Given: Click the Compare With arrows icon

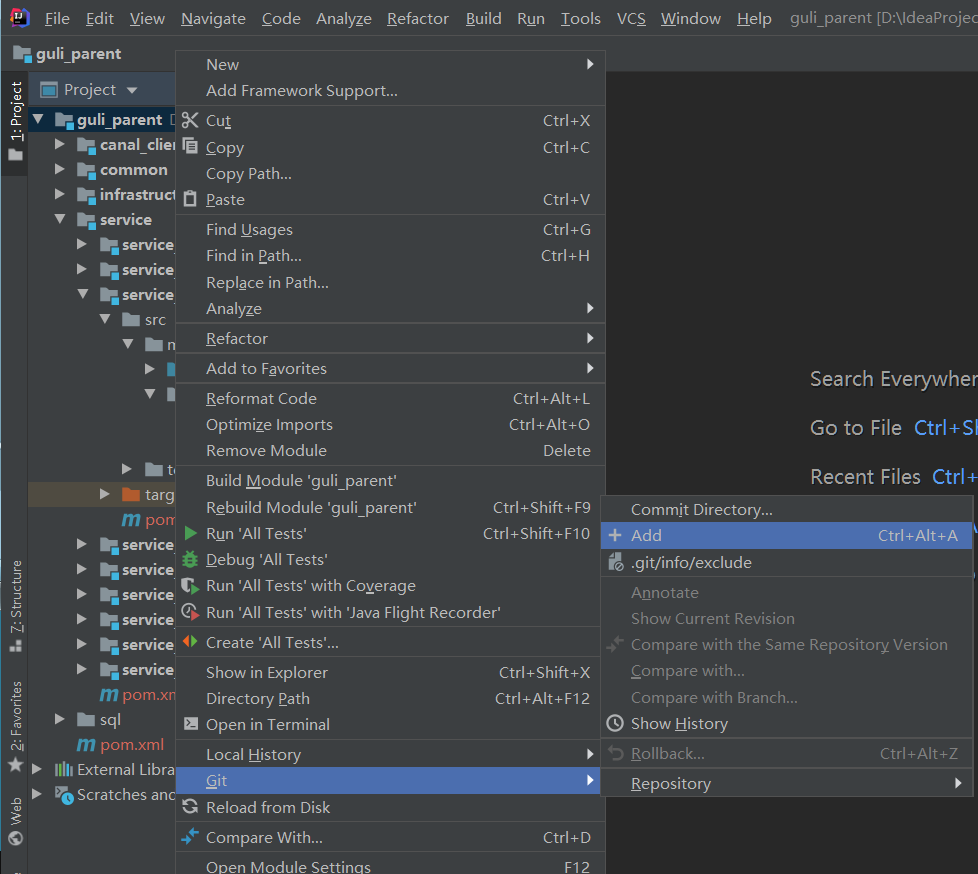Looking at the screenshot, I should pyautogui.click(x=190, y=836).
